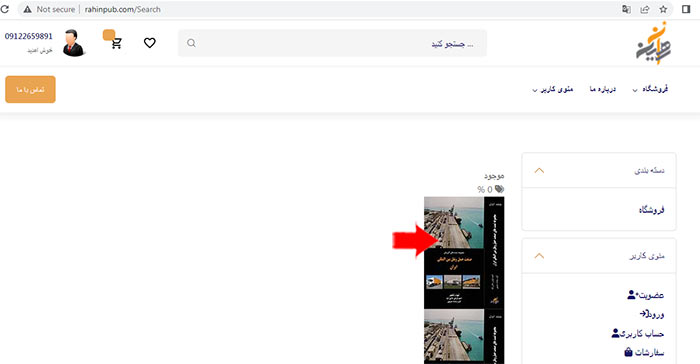This screenshot has width=700, height=364.
Task: Collapse the دسته بندی panel chevron
Action: (539, 171)
